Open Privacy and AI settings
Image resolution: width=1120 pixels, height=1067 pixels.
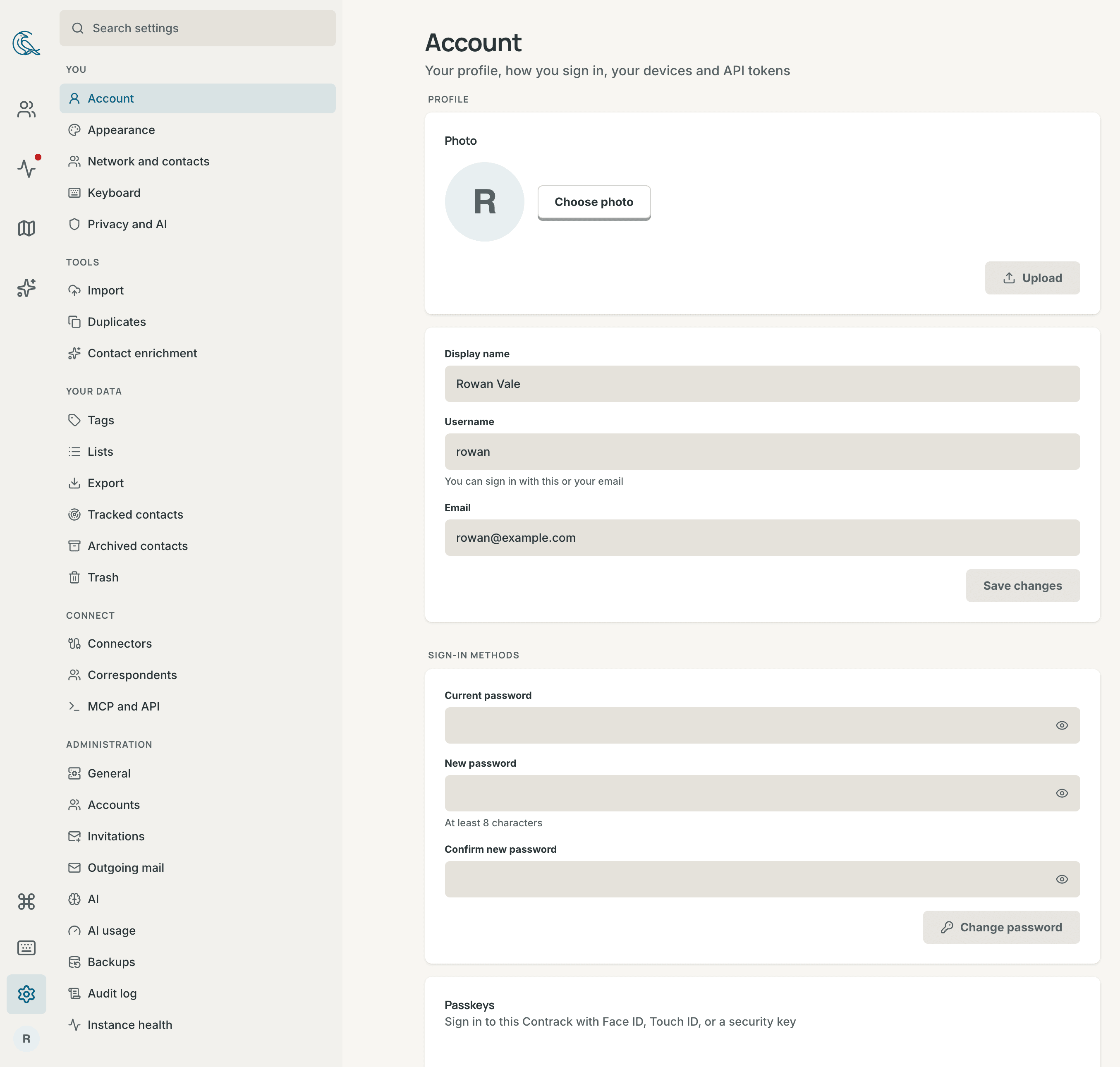(x=197, y=224)
